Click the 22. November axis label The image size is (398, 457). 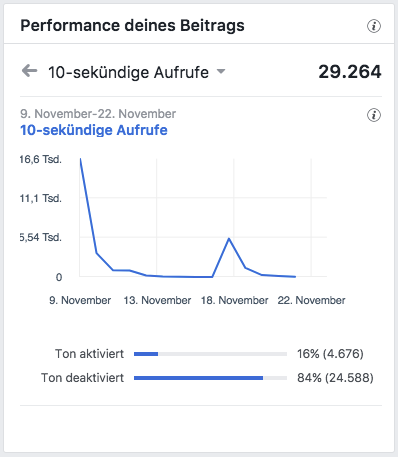[311, 300]
